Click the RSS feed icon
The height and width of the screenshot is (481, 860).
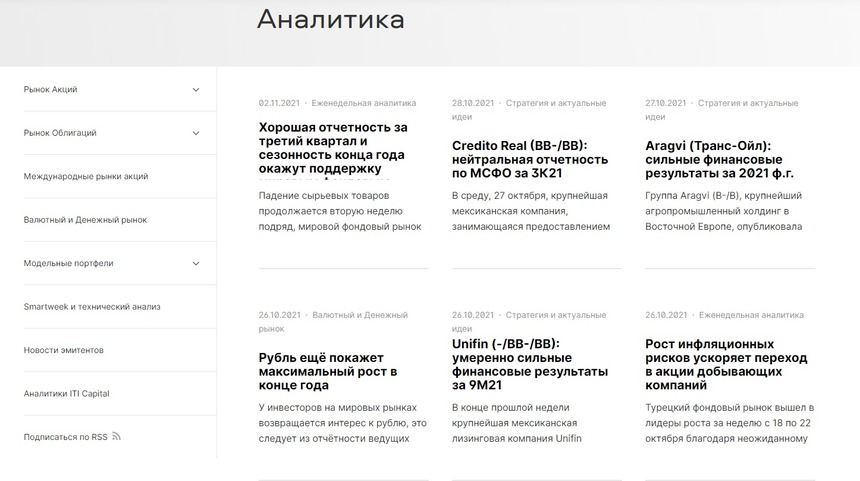tap(117, 437)
